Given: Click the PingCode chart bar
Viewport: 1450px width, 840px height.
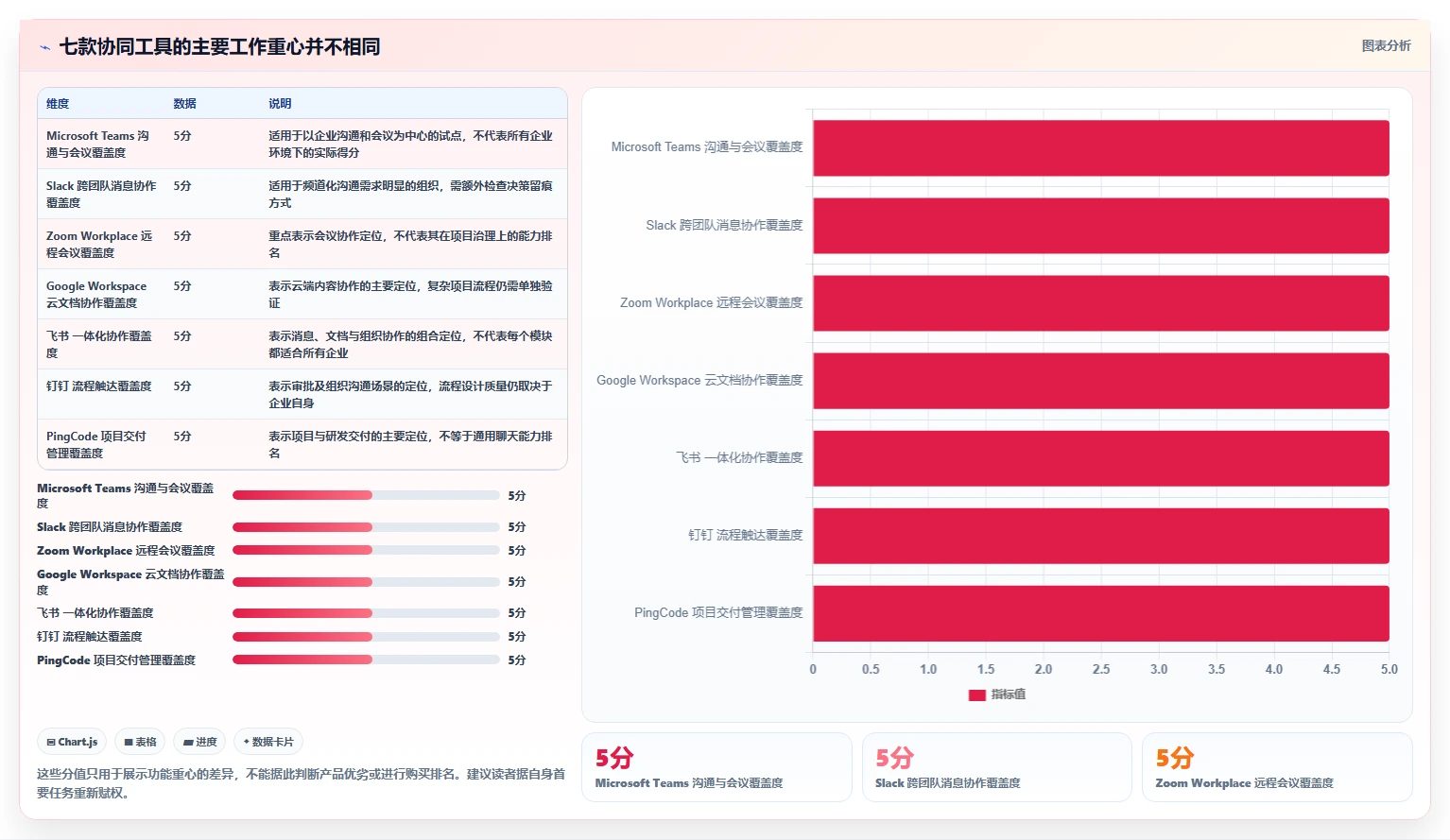Looking at the screenshot, I should point(1101,613).
